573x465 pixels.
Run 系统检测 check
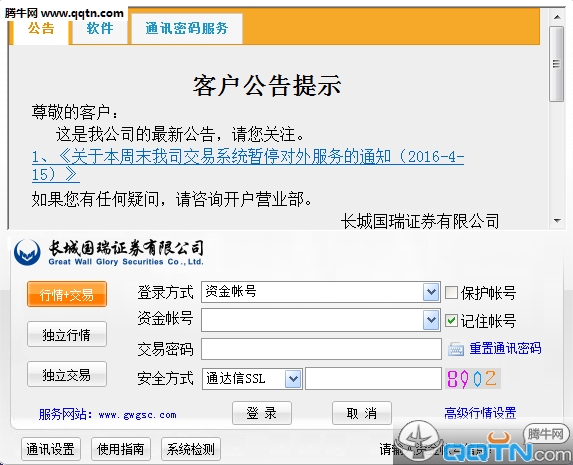[191, 449]
